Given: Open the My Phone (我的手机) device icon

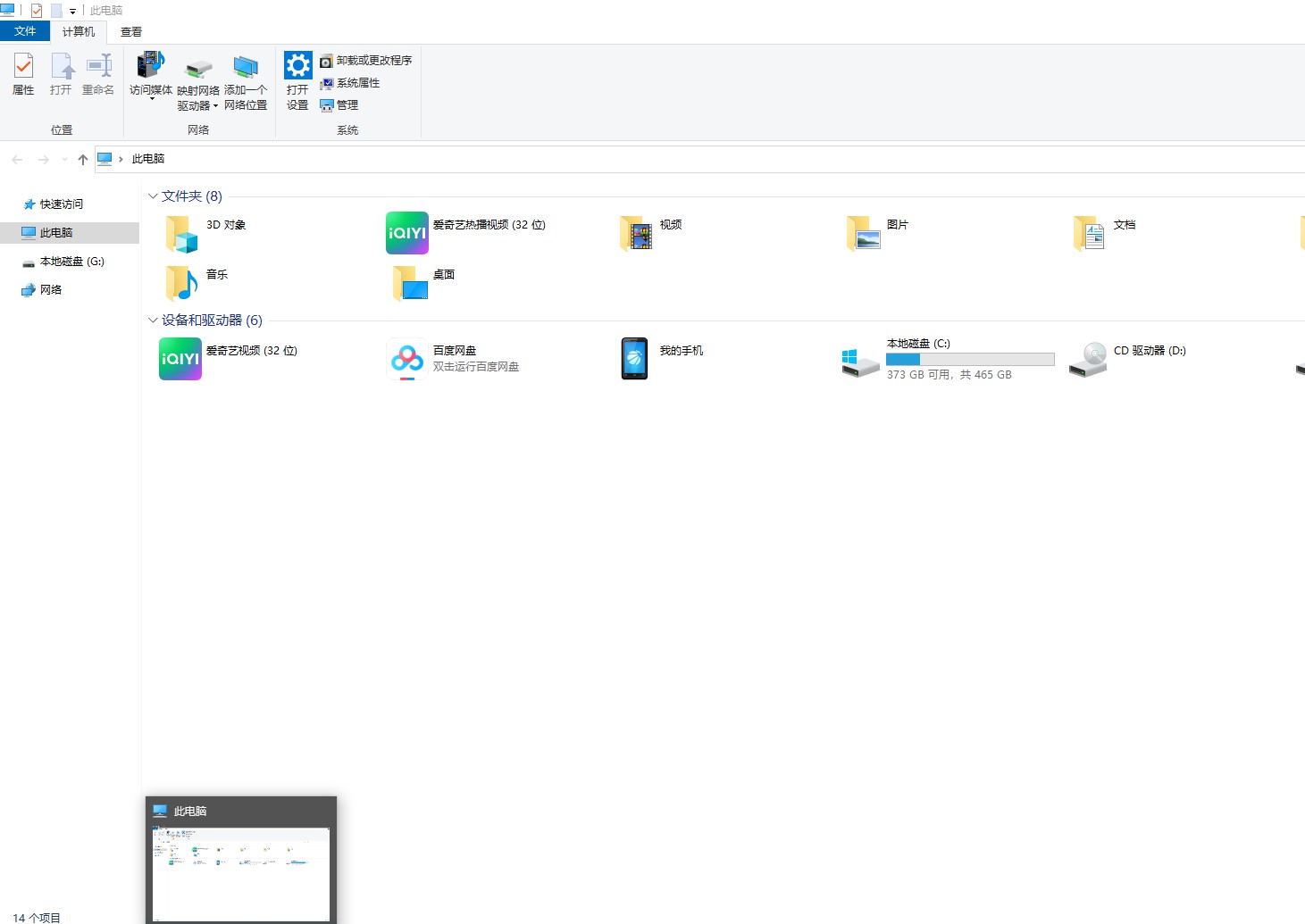Looking at the screenshot, I should pyautogui.click(x=634, y=359).
